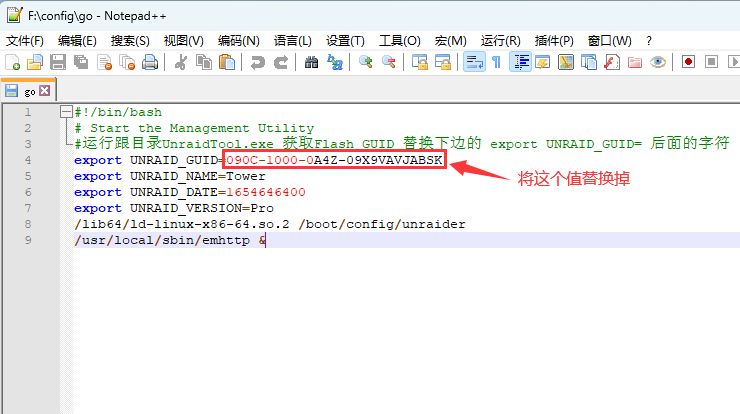Open the 插件(P) plugins menu
The image size is (740, 414).
coord(554,40)
